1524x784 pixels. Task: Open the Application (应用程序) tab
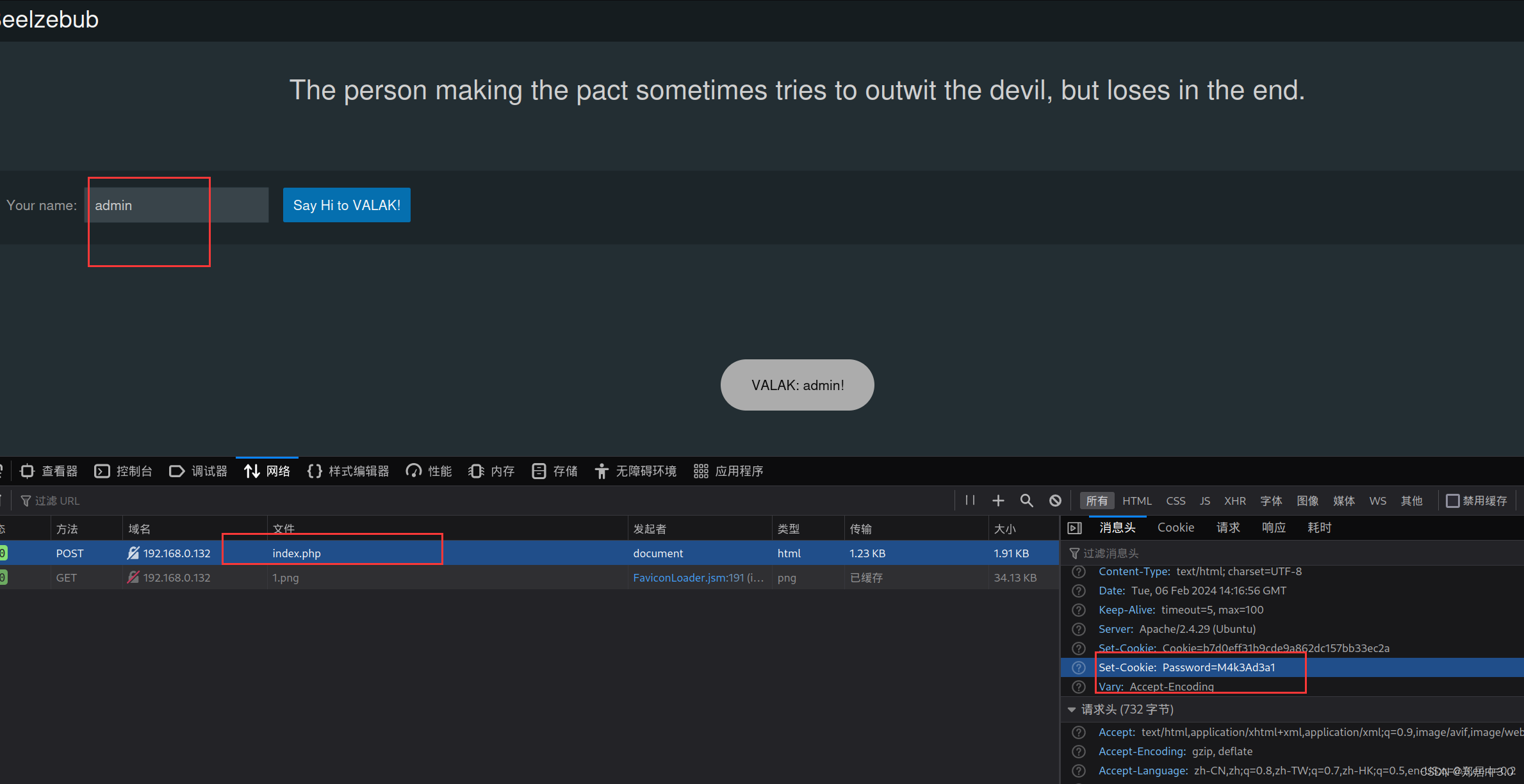click(729, 471)
